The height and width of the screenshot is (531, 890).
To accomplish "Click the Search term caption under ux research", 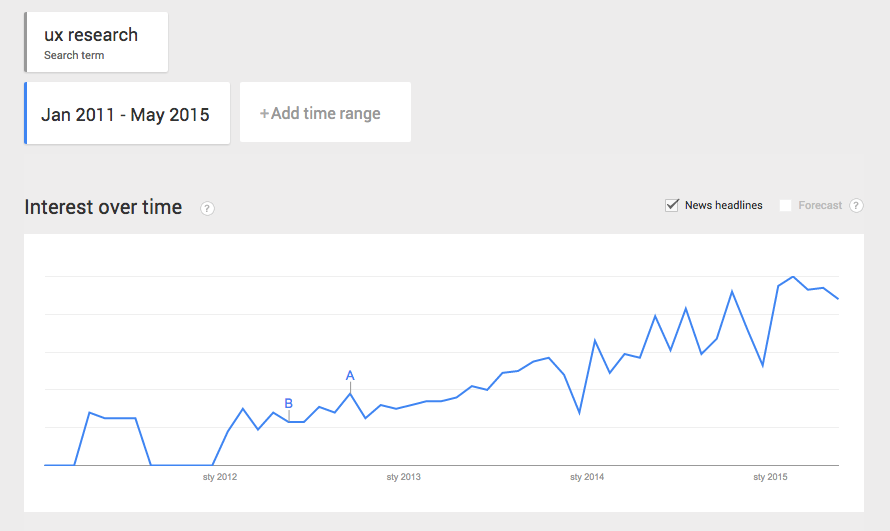I will click(x=74, y=56).
